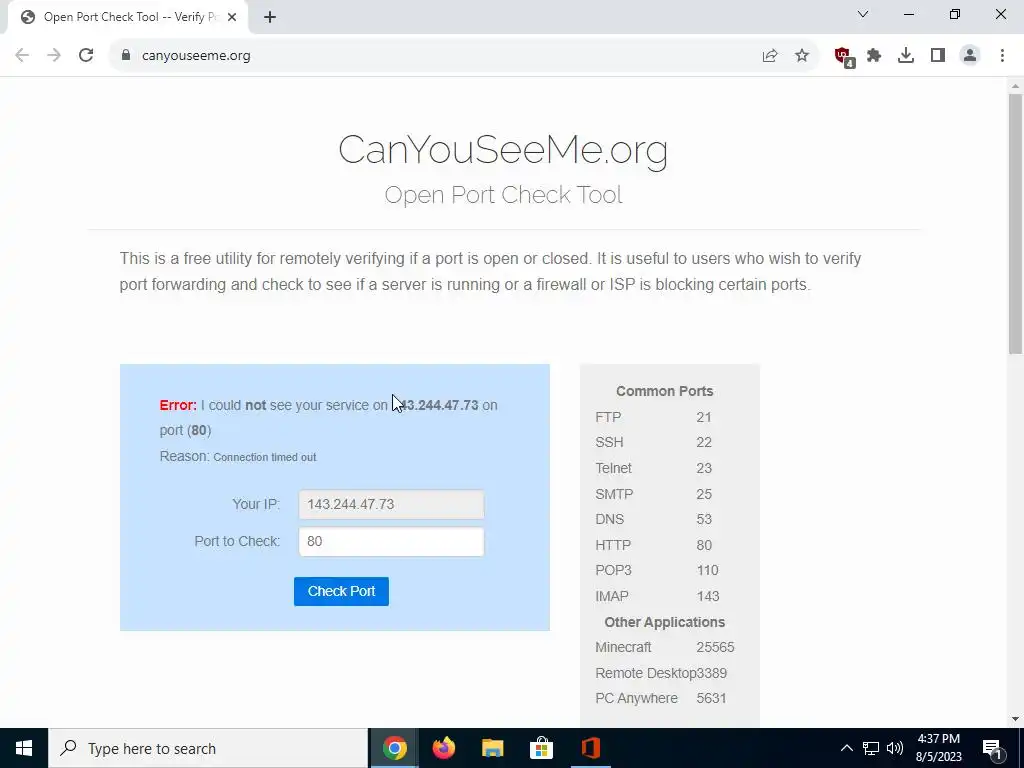The image size is (1024, 768).
Task: Pick port 25565 in the Minecraft row
Action: coord(715,648)
